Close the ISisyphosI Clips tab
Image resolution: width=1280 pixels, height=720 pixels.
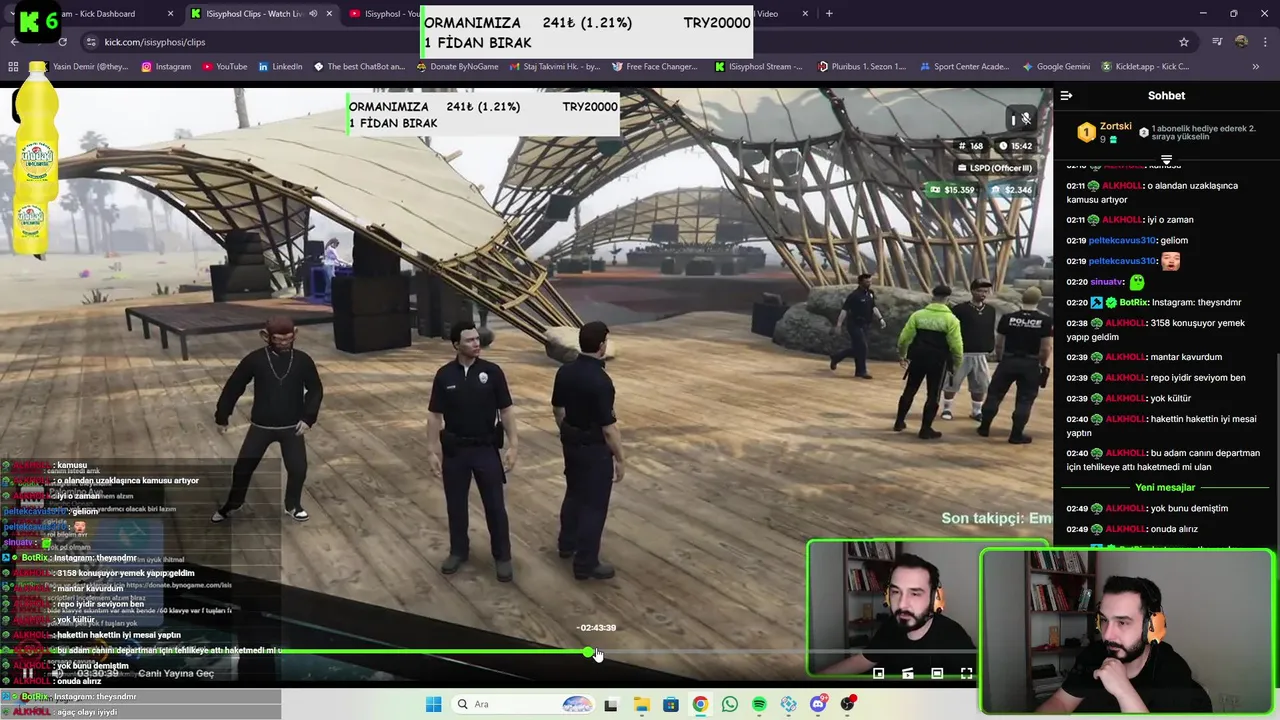(329, 14)
